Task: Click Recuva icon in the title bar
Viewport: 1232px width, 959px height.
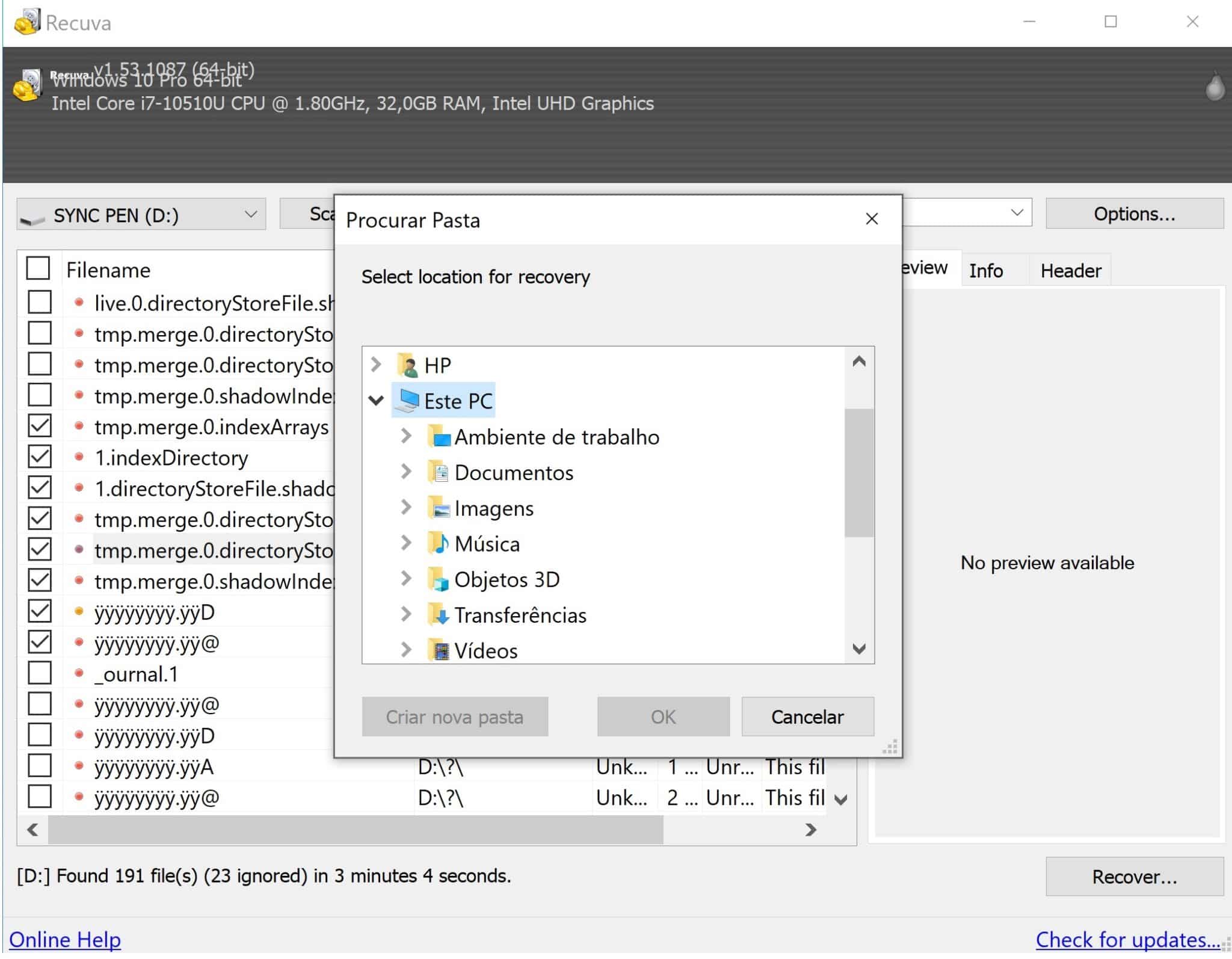Action: click(27, 22)
